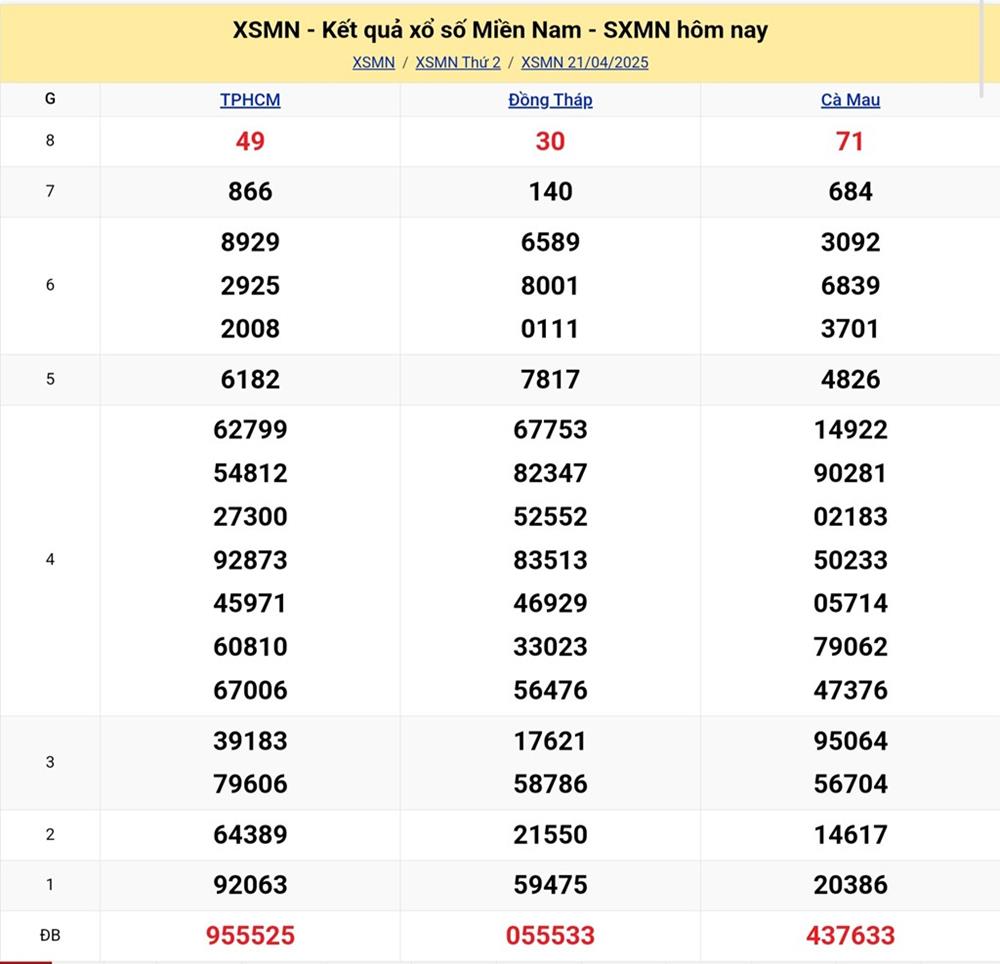Select TPHCM special prize number 955525
The height and width of the screenshot is (964, 1000).
tap(250, 936)
